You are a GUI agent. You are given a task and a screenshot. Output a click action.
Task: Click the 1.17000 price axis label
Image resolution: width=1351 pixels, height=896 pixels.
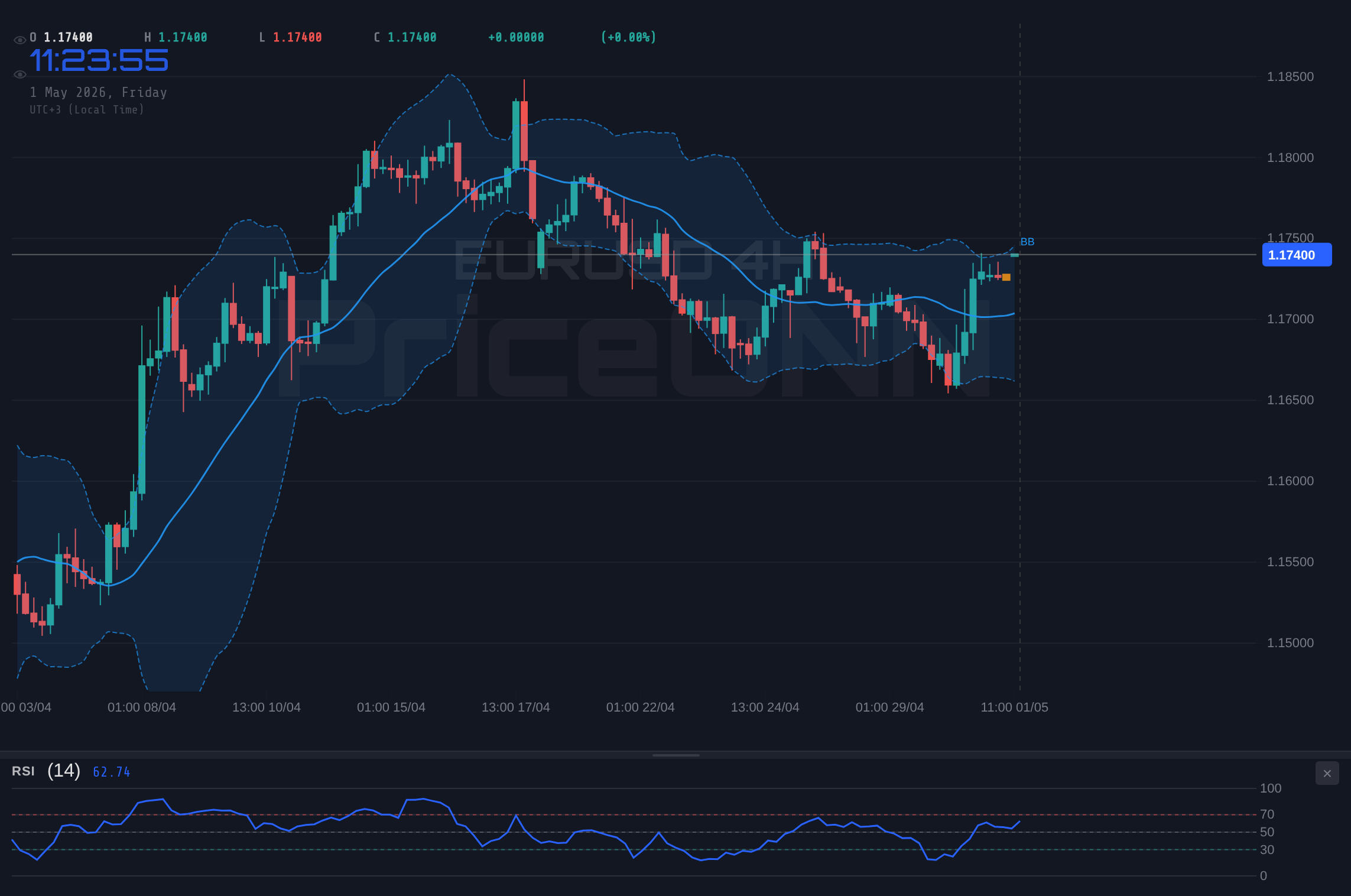click(1290, 319)
